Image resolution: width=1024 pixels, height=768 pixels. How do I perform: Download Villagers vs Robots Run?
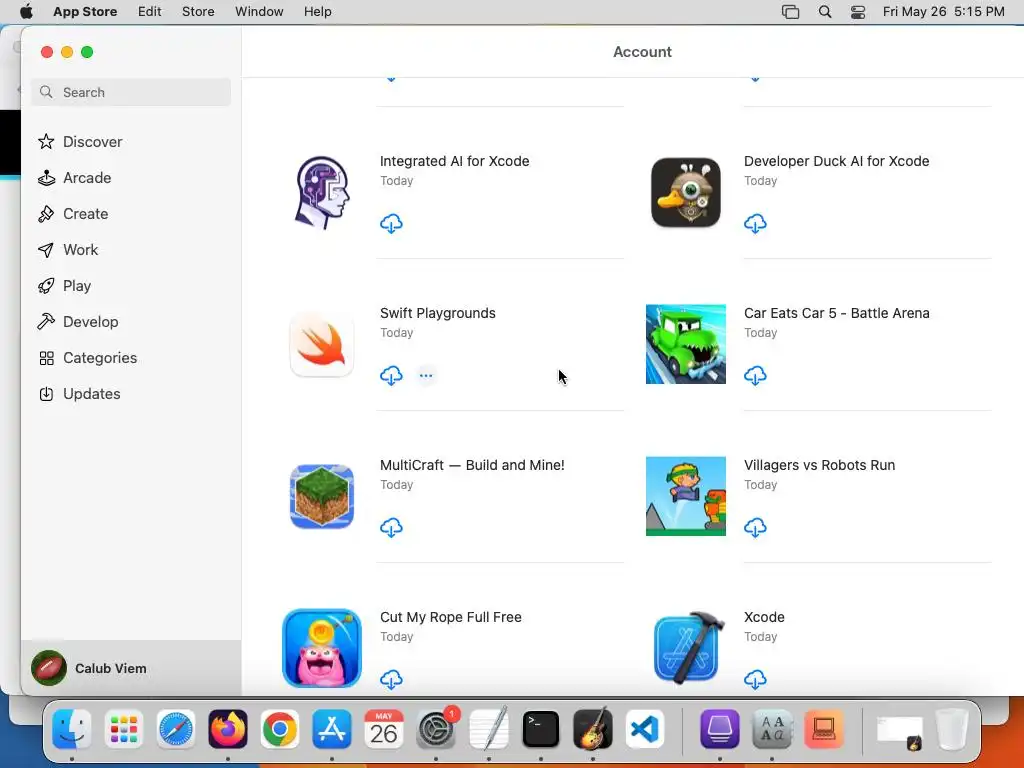(x=755, y=528)
